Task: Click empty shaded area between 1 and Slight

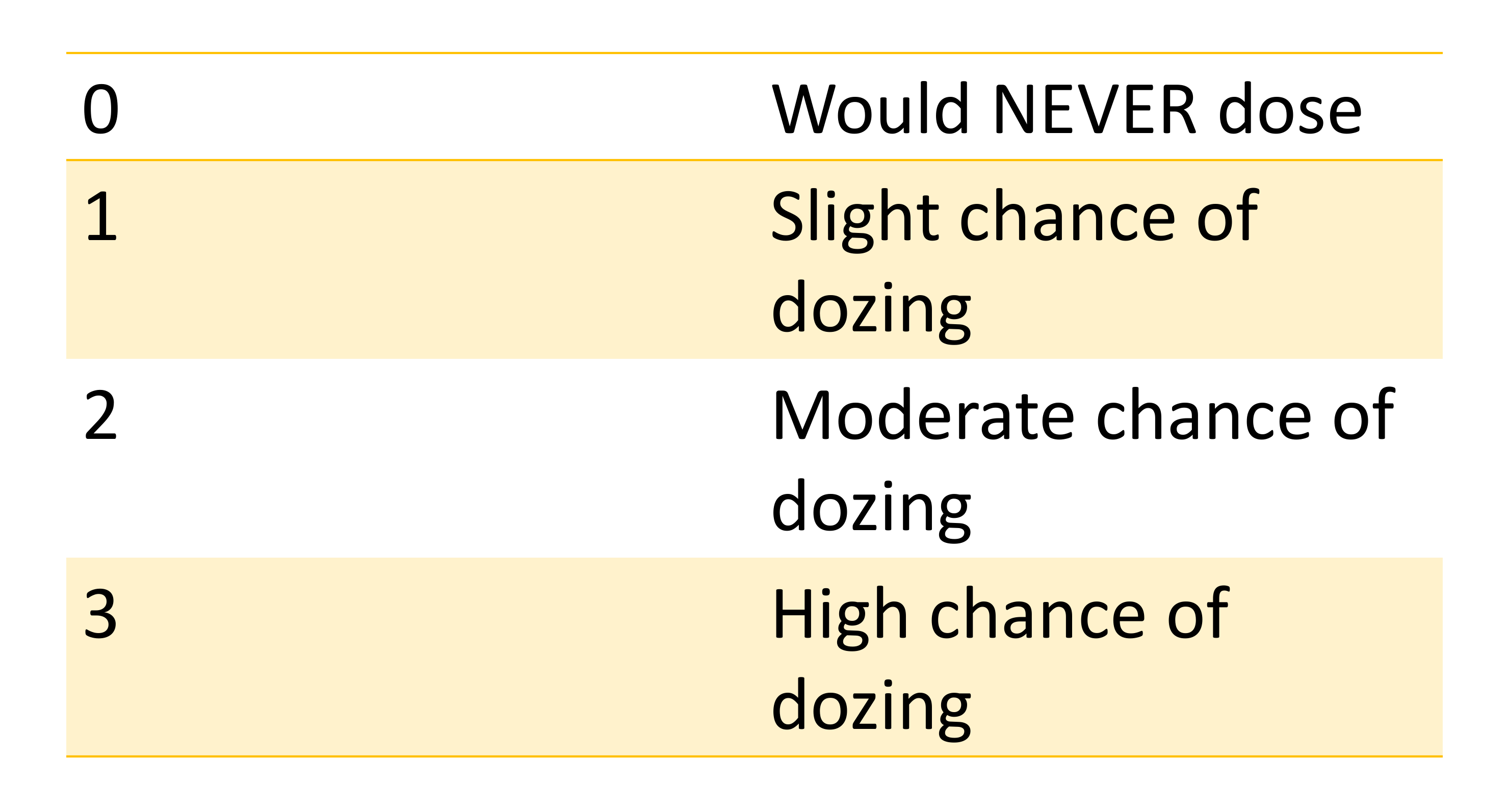Action: (445, 259)
